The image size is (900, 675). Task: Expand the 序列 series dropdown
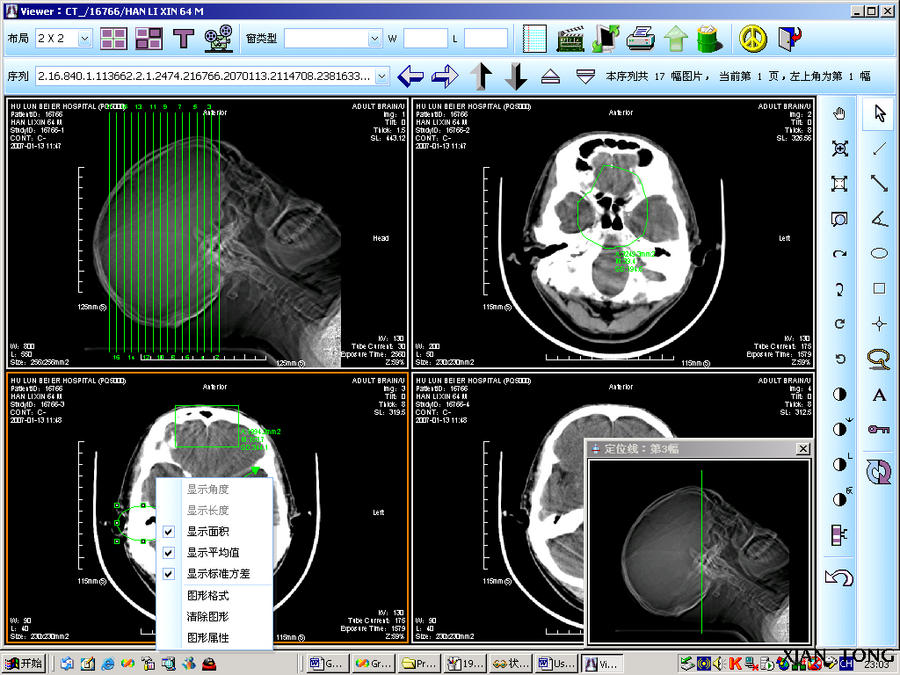coord(382,76)
